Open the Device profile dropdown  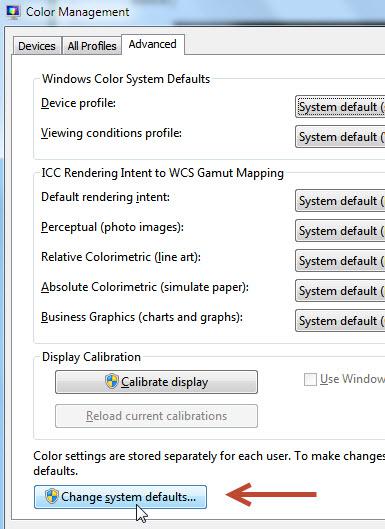point(340,107)
